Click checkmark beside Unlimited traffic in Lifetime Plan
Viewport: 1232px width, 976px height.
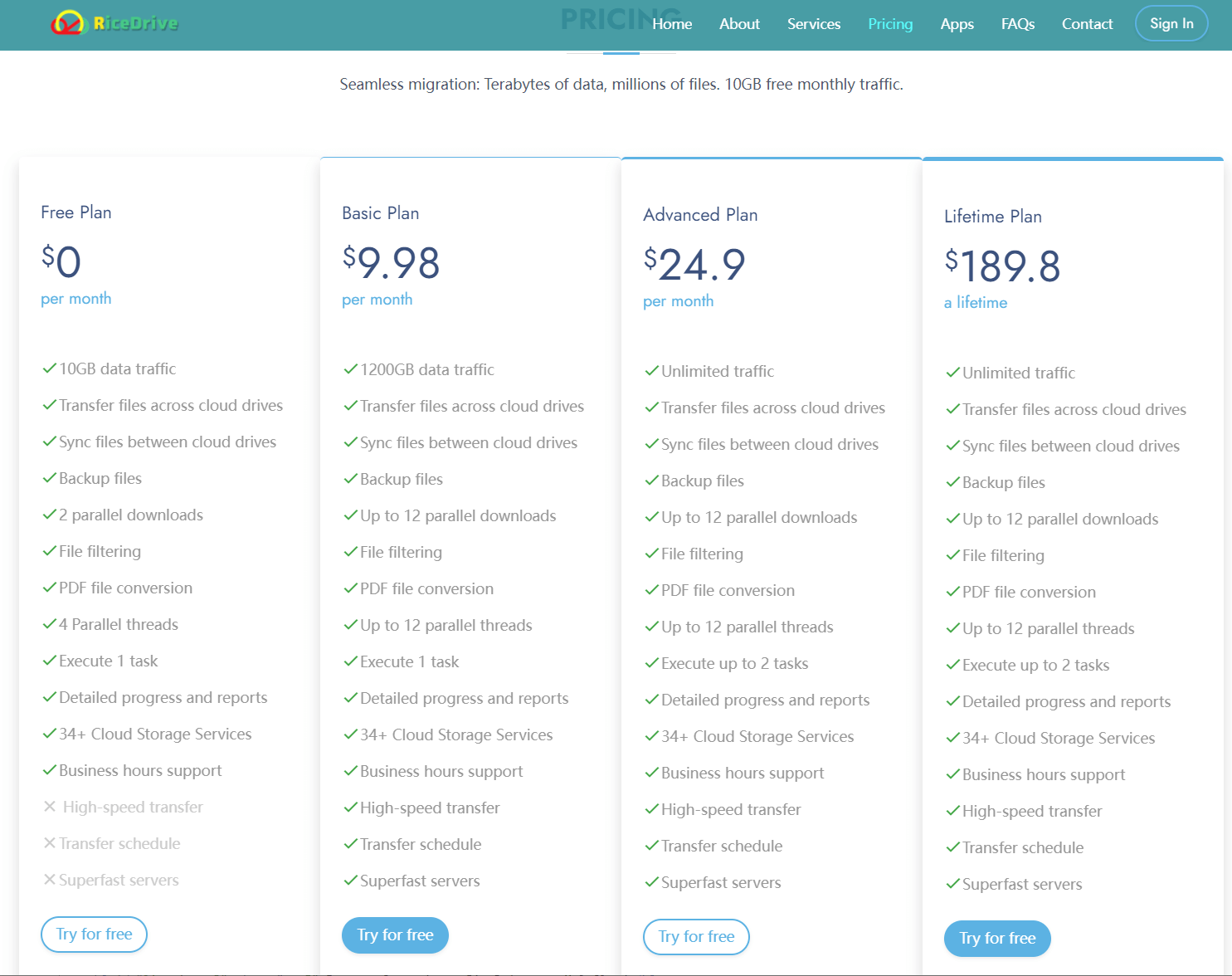click(x=953, y=373)
